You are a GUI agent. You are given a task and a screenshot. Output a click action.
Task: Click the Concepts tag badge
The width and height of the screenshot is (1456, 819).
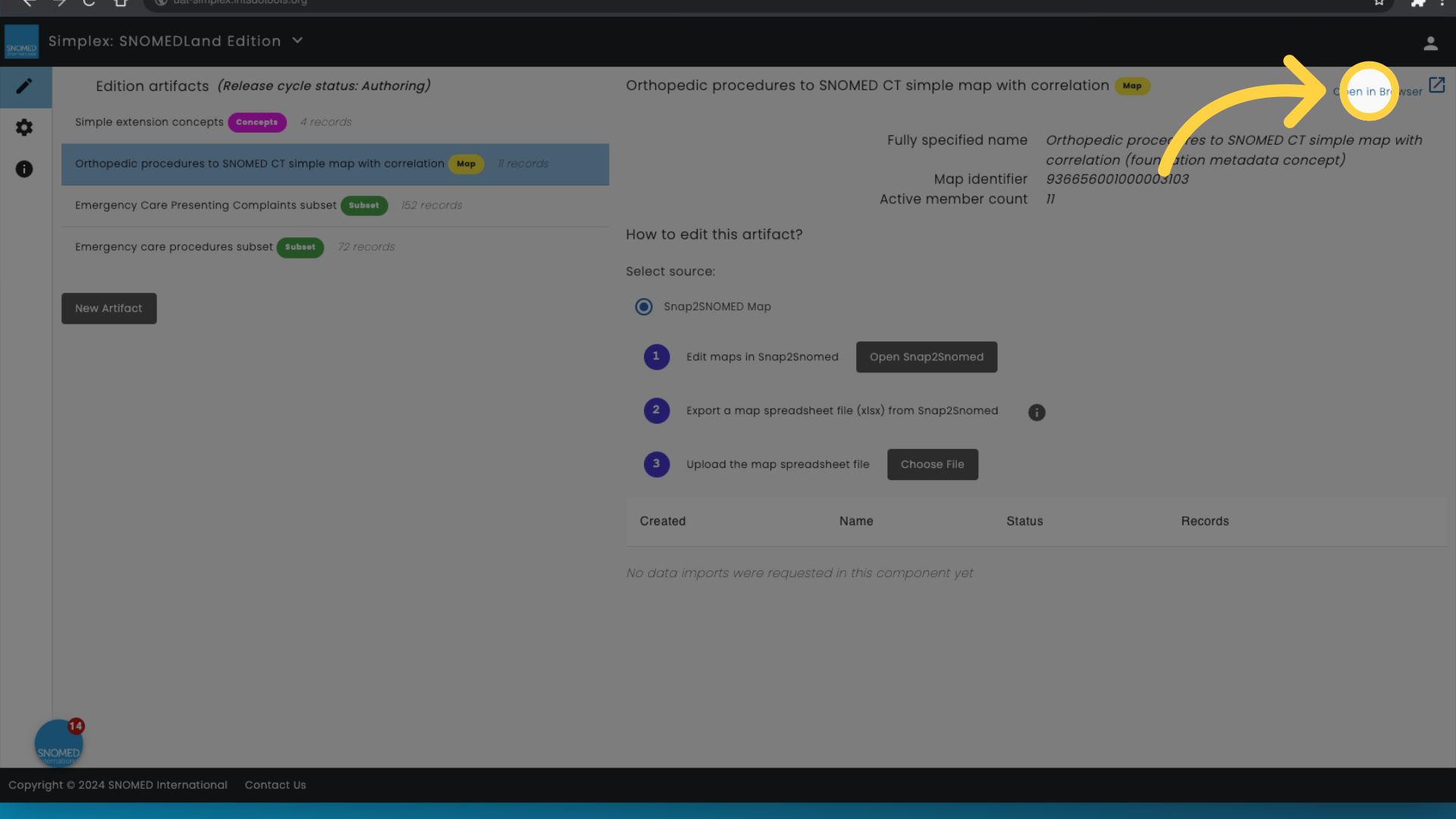257,123
